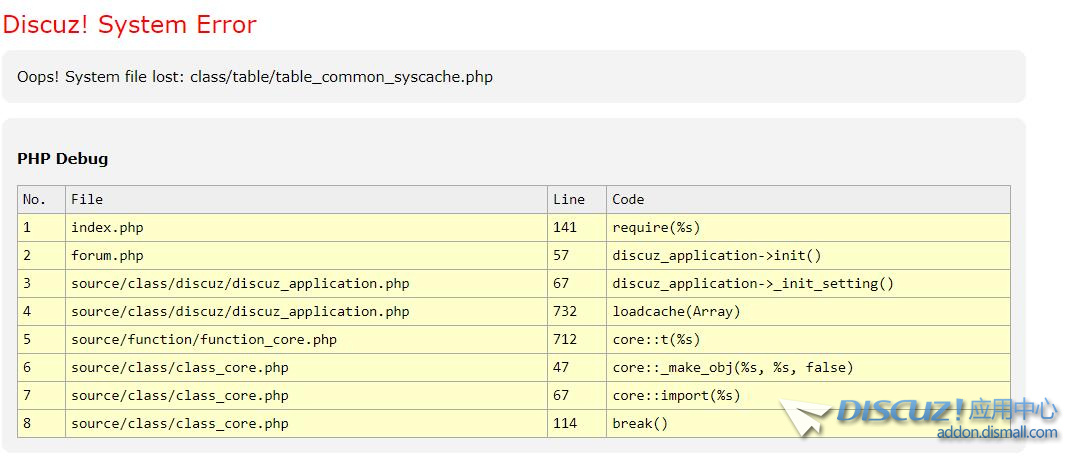This screenshot has height=458, width=1076.
Task: Select the core::_make_obj code entry
Action: click(733, 368)
